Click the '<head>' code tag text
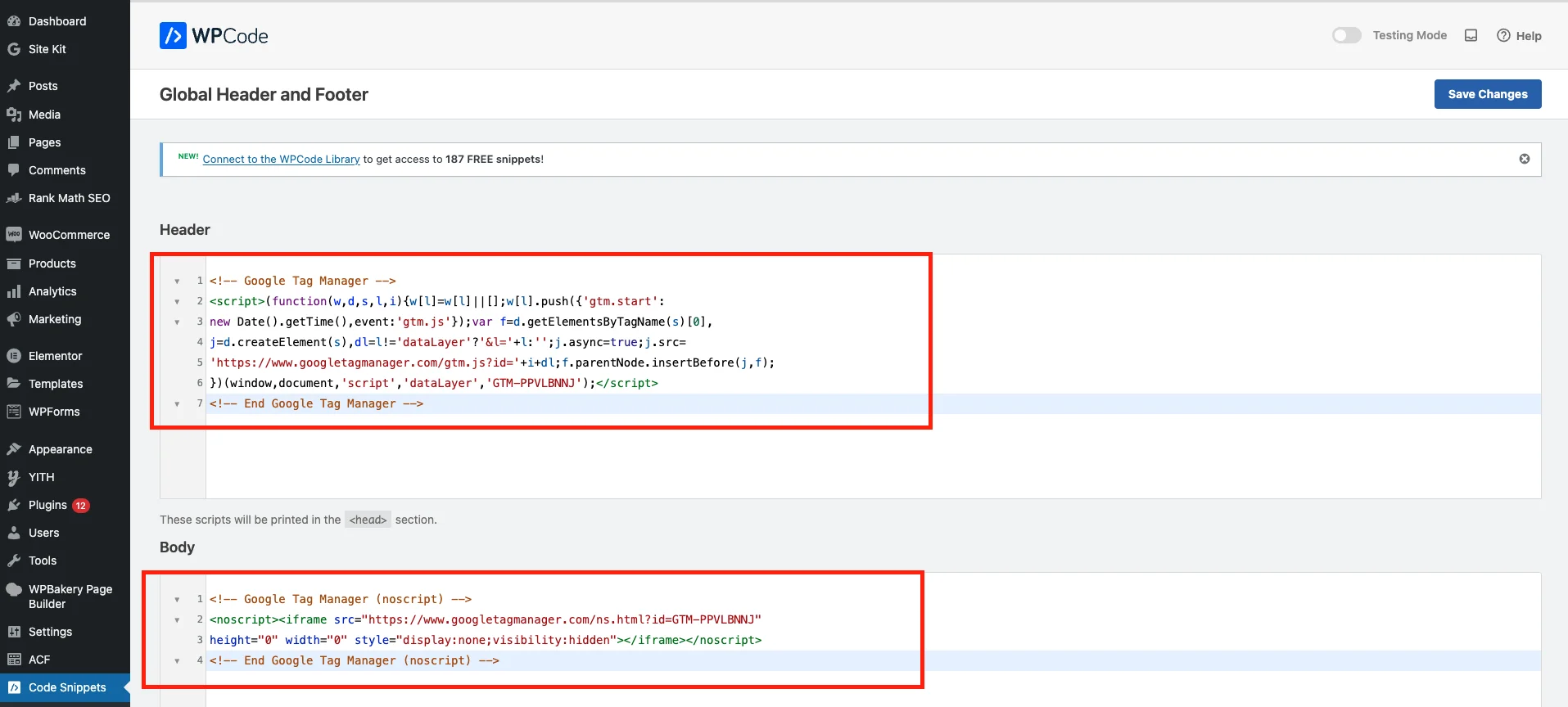 point(368,520)
